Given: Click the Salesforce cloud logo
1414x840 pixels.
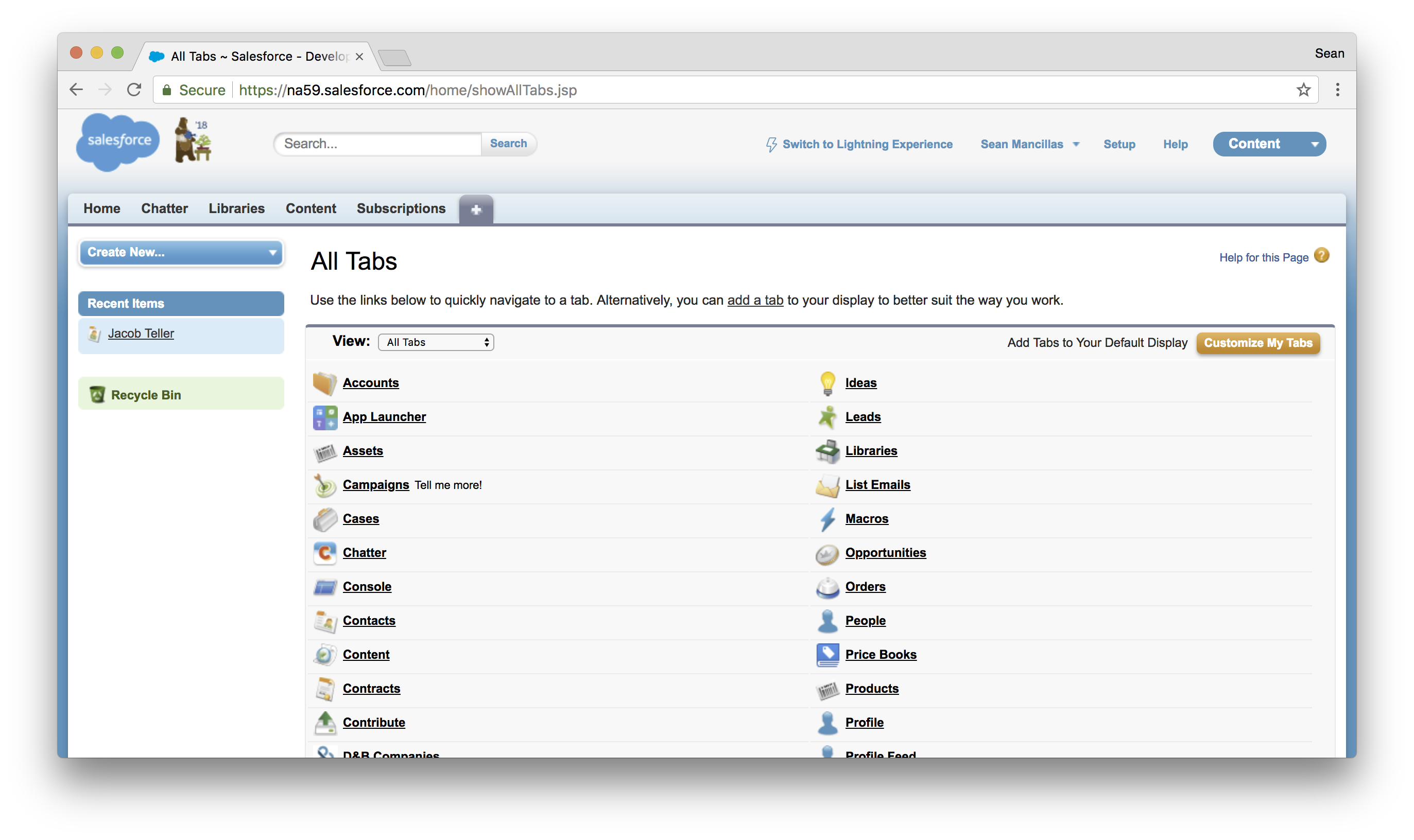Looking at the screenshot, I should pos(118,142).
